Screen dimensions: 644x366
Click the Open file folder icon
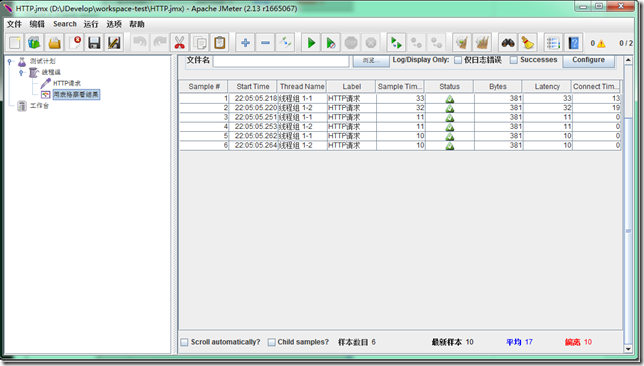(55, 43)
